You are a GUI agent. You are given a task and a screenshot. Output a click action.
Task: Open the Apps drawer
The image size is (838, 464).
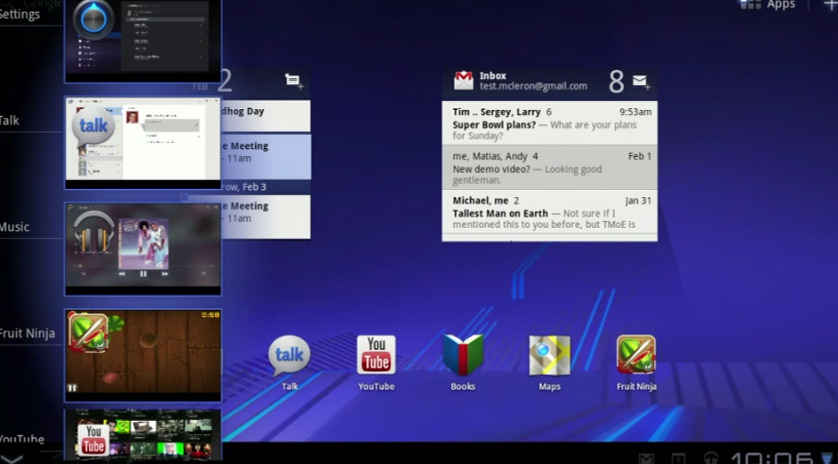click(x=767, y=5)
